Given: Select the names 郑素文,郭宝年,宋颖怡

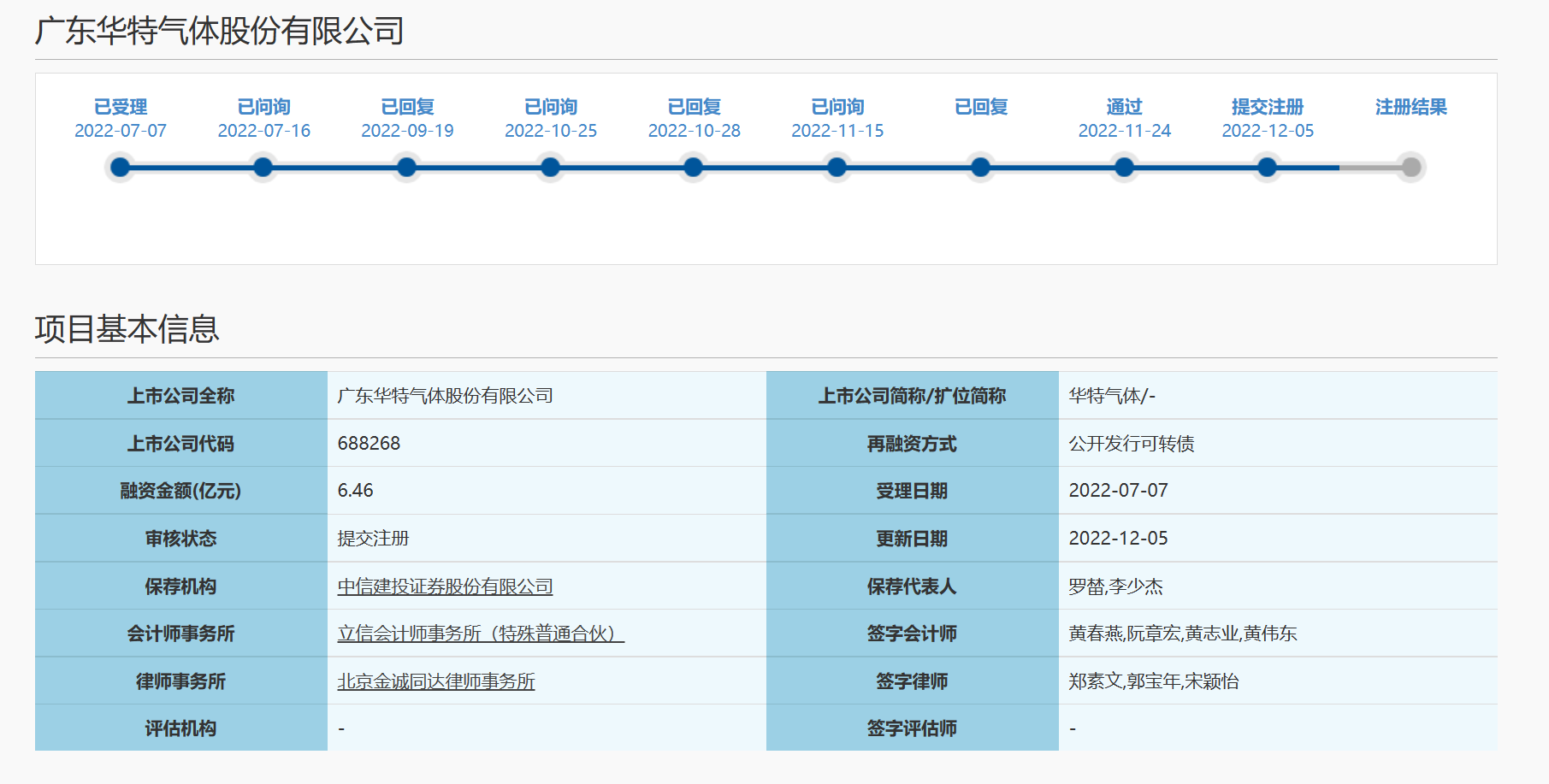Looking at the screenshot, I should click(x=1154, y=681).
